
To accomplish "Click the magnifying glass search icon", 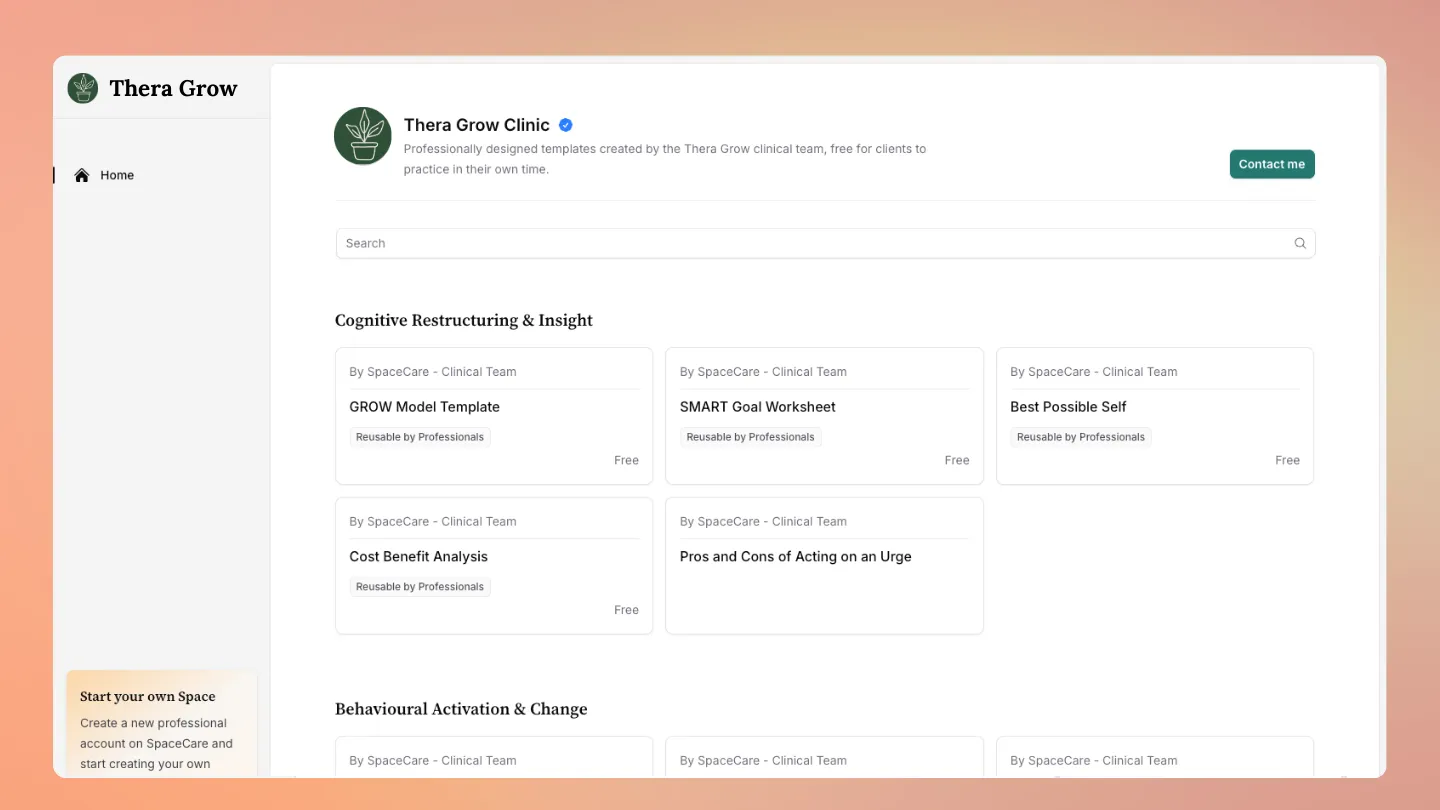I will click(1300, 243).
